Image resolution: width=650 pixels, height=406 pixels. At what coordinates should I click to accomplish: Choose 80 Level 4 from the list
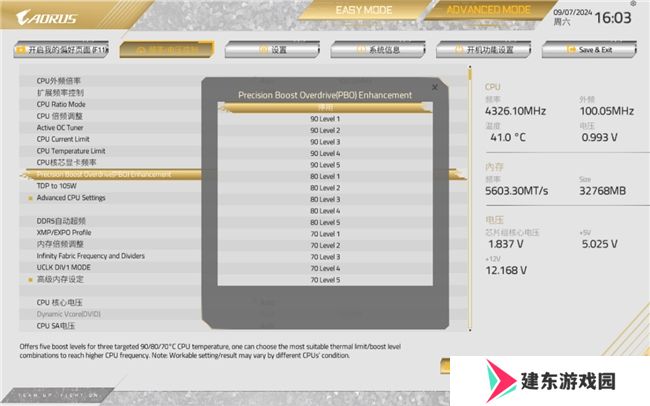click(325, 211)
